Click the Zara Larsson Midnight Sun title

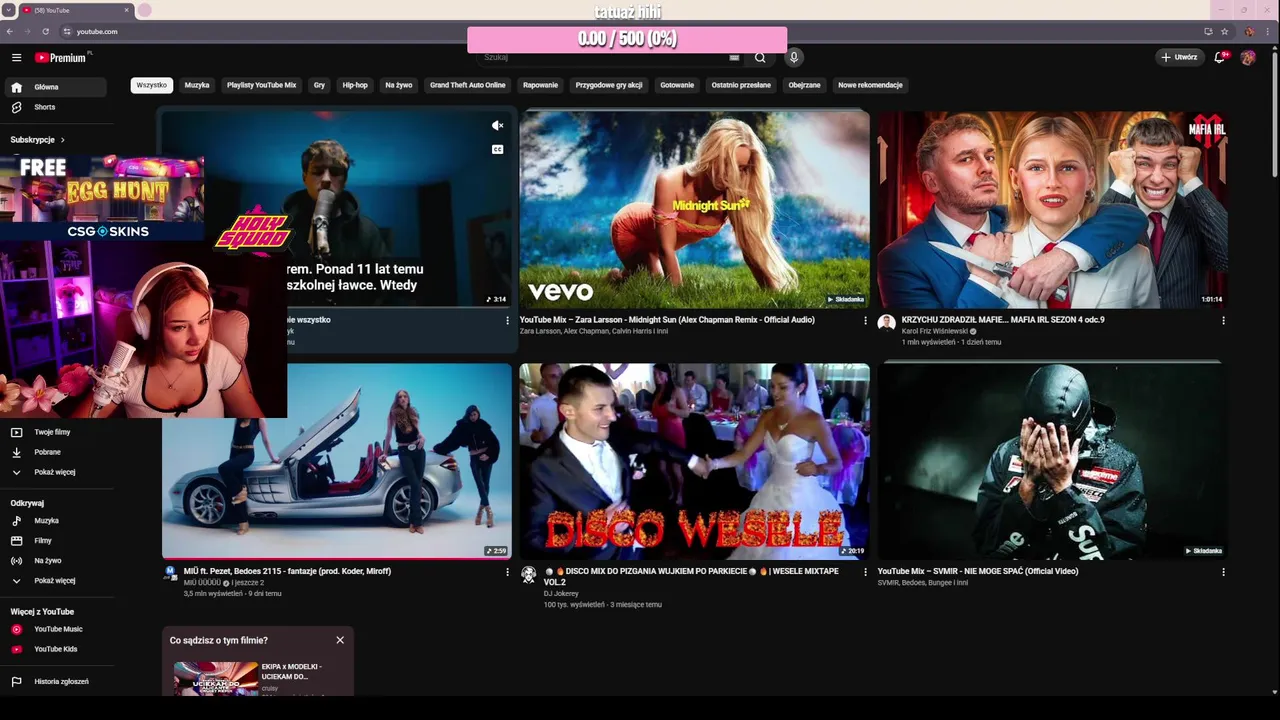(667, 320)
